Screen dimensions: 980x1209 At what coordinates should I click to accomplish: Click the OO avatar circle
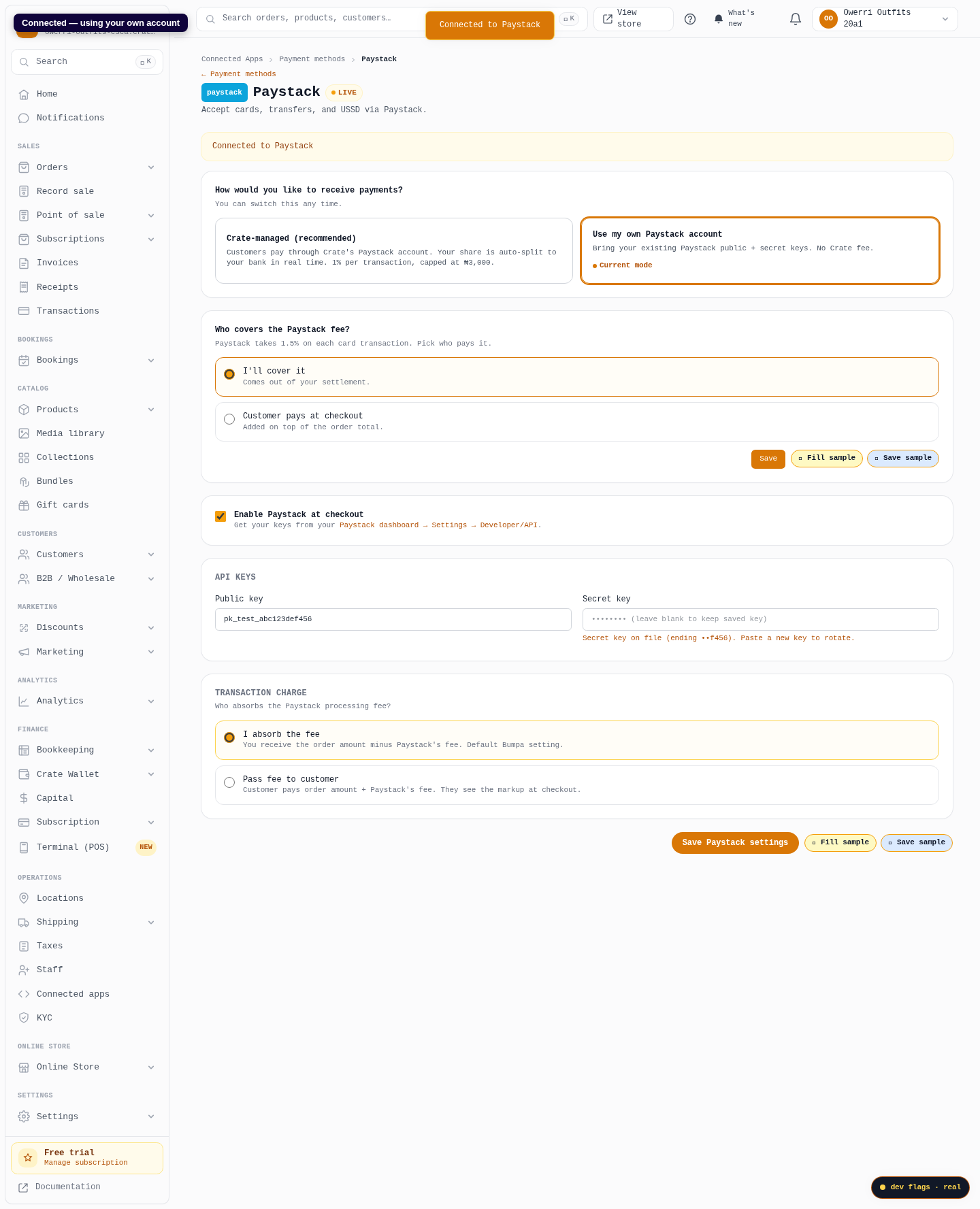(x=828, y=19)
